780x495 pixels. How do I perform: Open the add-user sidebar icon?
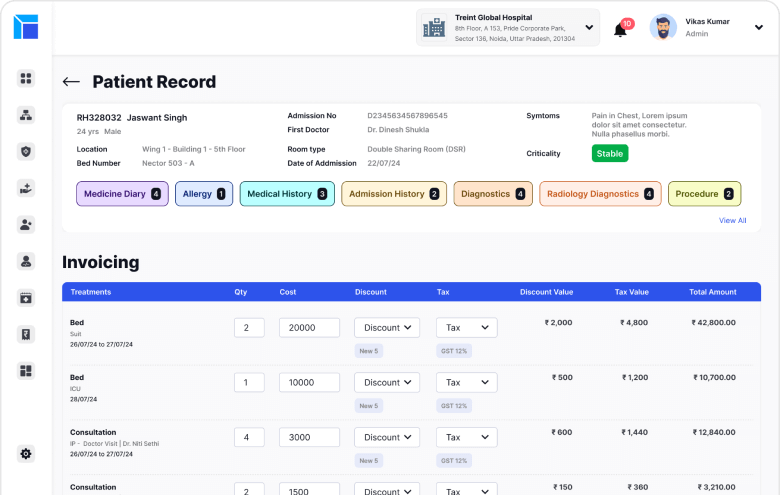(26, 225)
